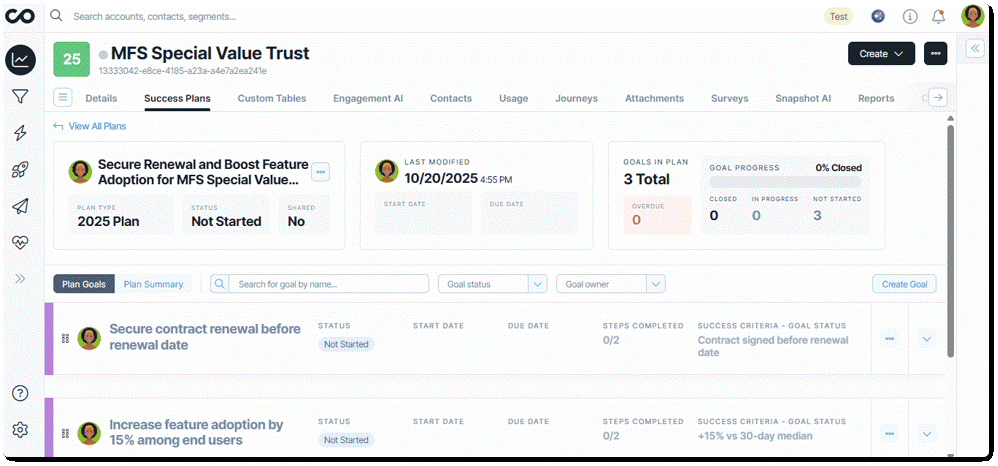The width and height of the screenshot is (998, 466).
Task: Click Not Started badge on Secure contract renewal
Action: 346,344
